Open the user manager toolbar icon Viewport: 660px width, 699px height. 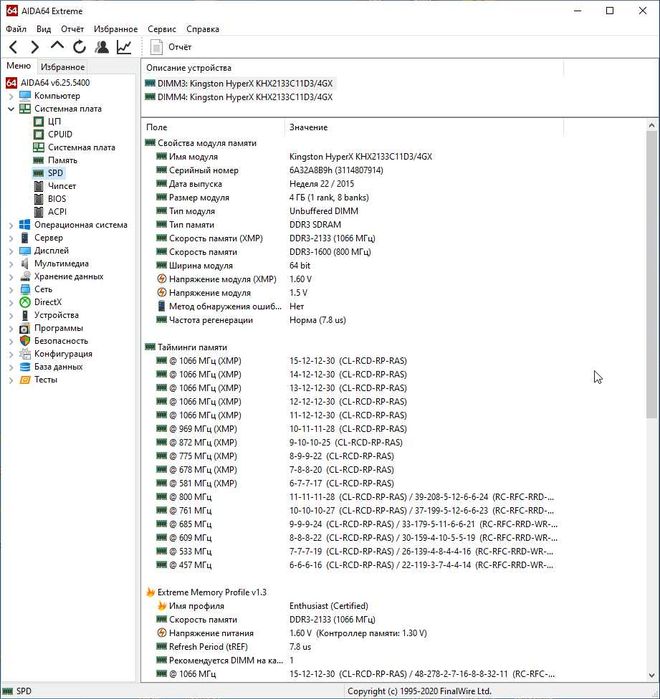click(102, 47)
